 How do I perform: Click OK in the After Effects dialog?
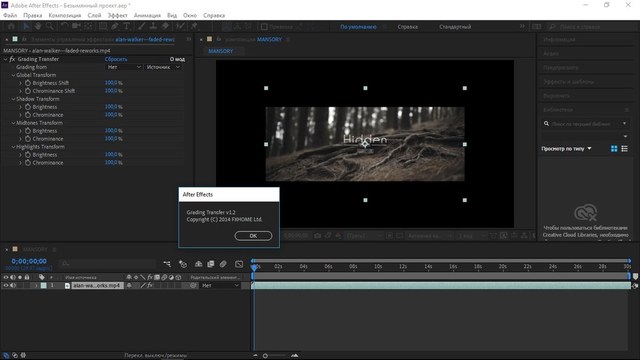pos(253,236)
